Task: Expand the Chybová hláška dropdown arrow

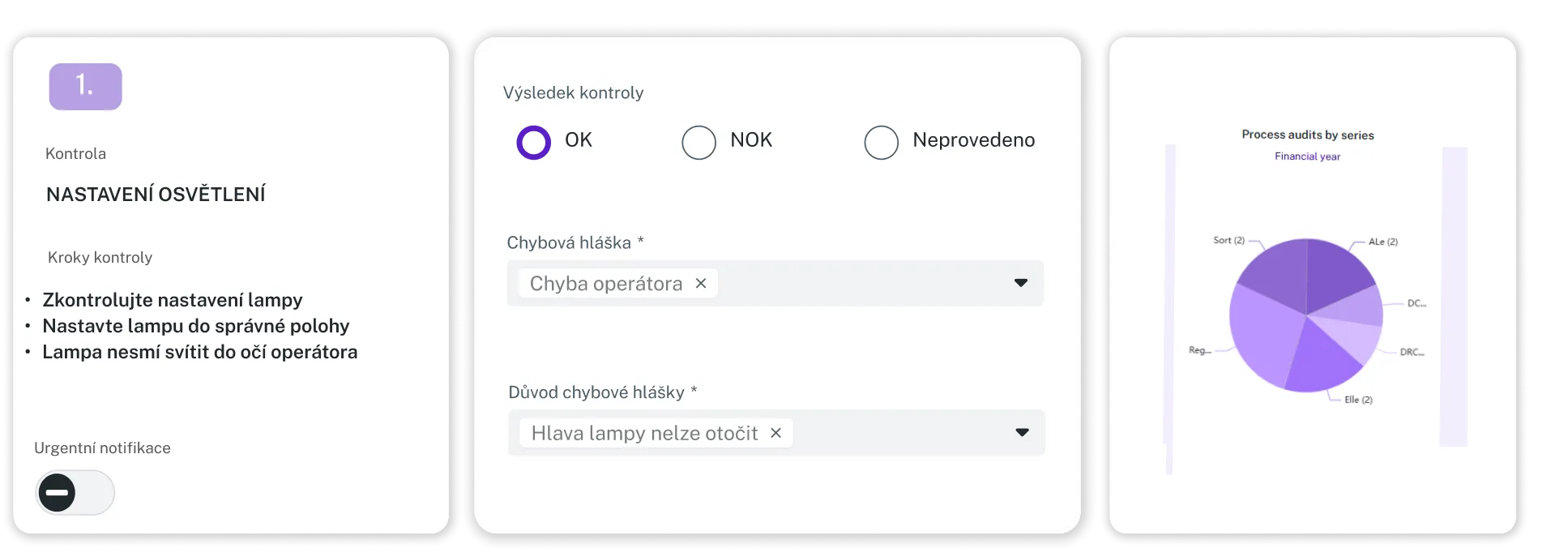Action: (1021, 283)
